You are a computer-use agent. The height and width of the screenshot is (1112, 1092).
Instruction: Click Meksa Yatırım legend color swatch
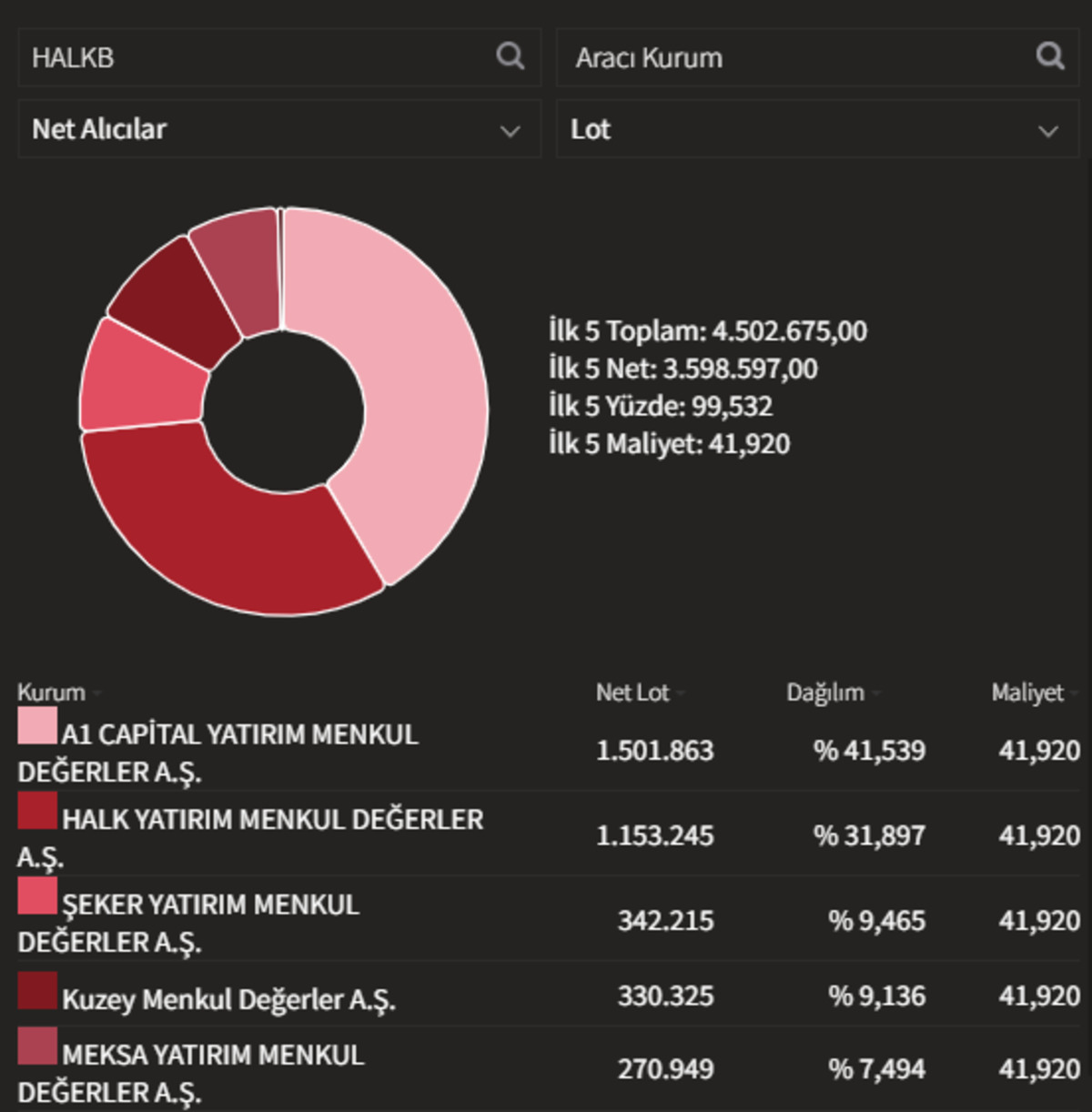[x=37, y=1046]
